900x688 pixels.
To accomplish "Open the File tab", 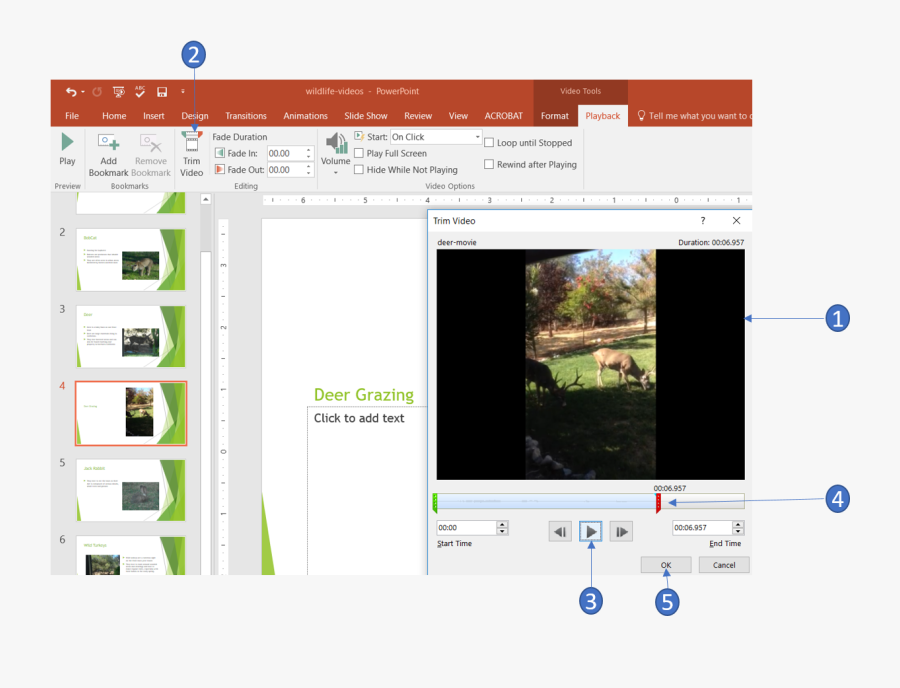I will coord(72,116).
